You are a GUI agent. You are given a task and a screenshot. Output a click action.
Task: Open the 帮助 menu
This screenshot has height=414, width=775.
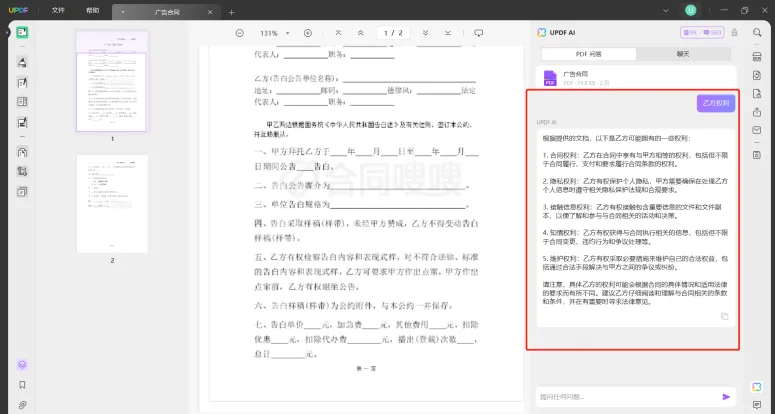[x=93, y=10]
